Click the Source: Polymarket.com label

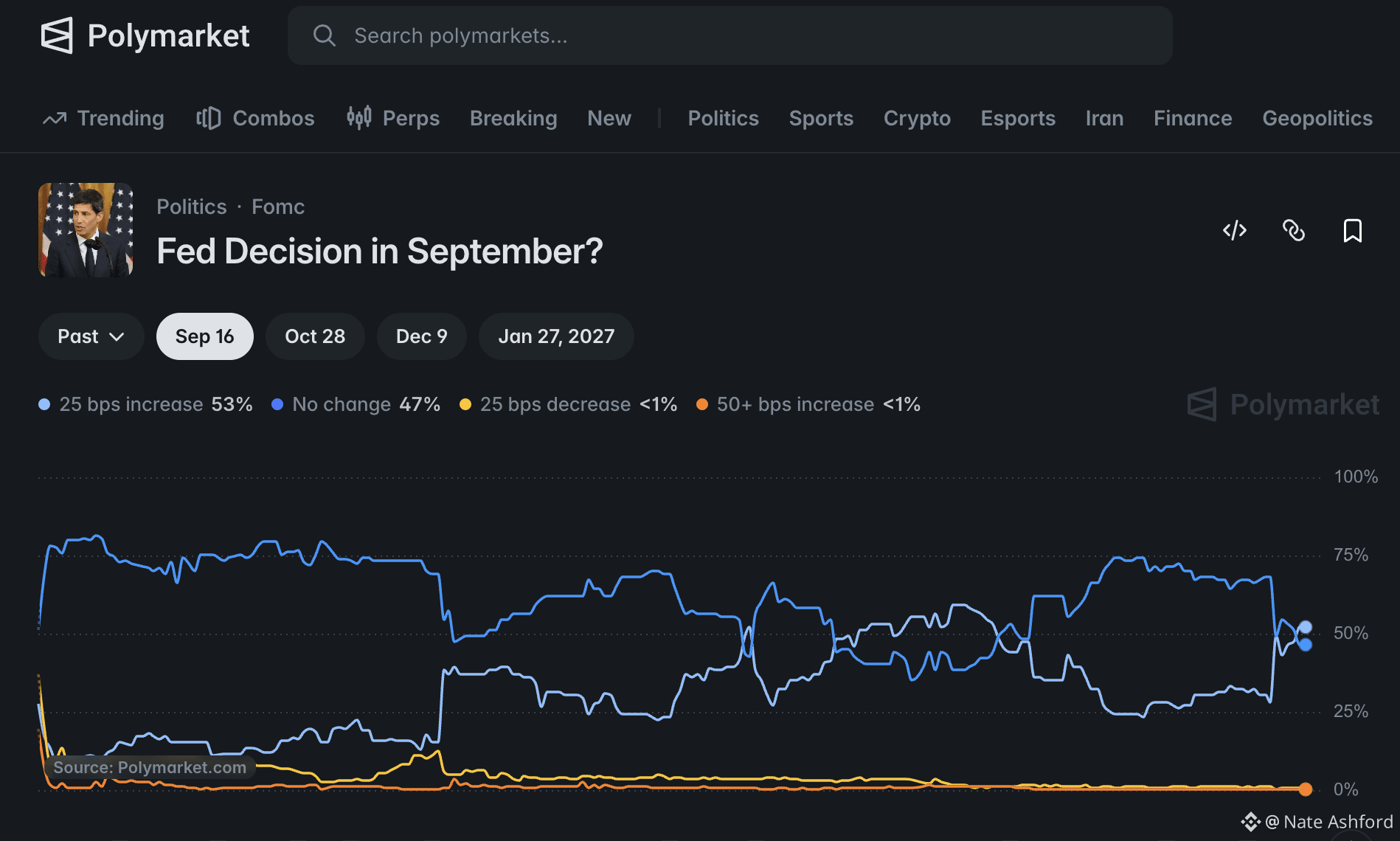coord(150,767)
